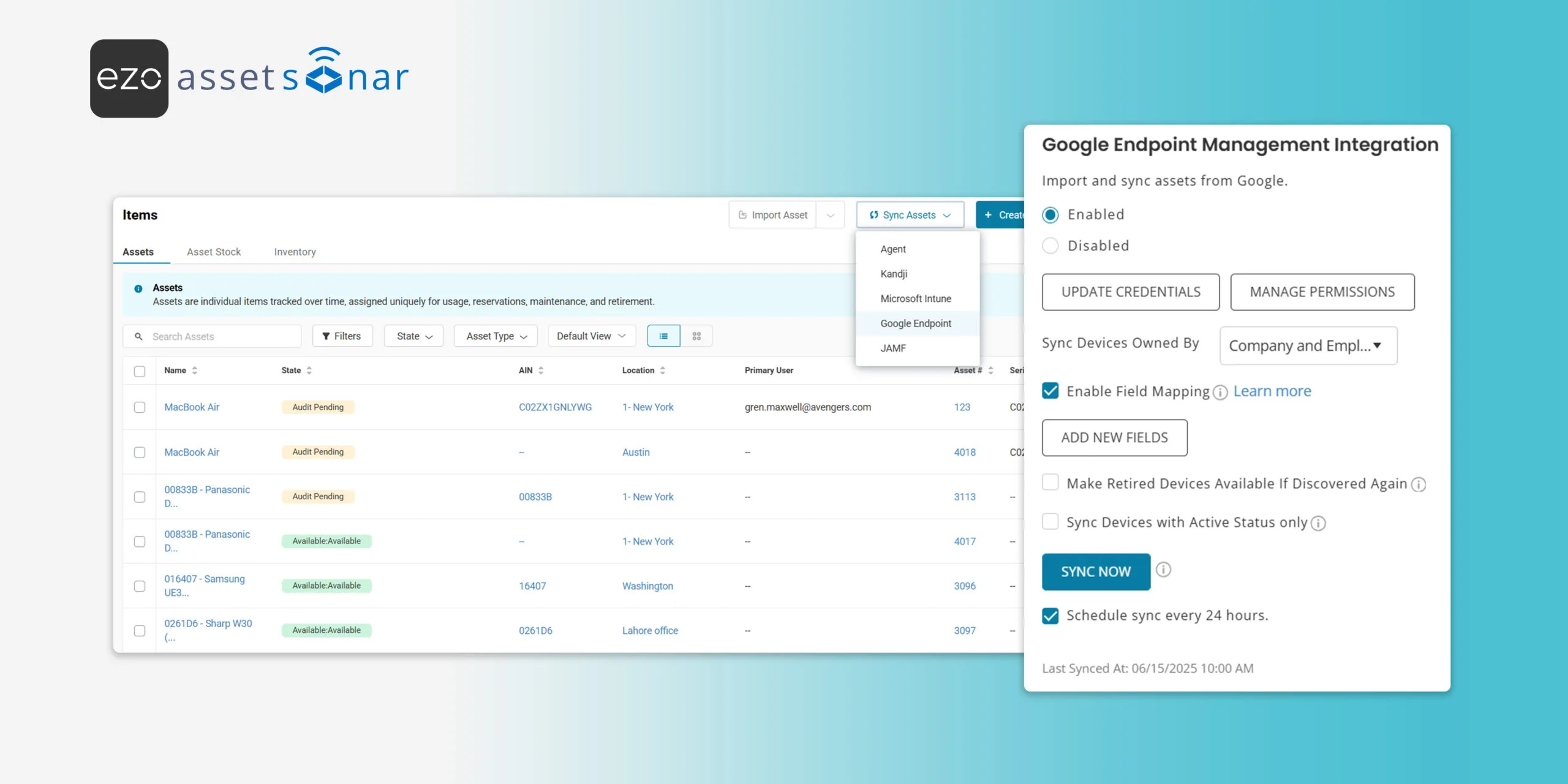Image resolution: width=1568 pixels, height=784 pixels.
Task: Switch to the Assets tab
Action: [x=138, y=252]
